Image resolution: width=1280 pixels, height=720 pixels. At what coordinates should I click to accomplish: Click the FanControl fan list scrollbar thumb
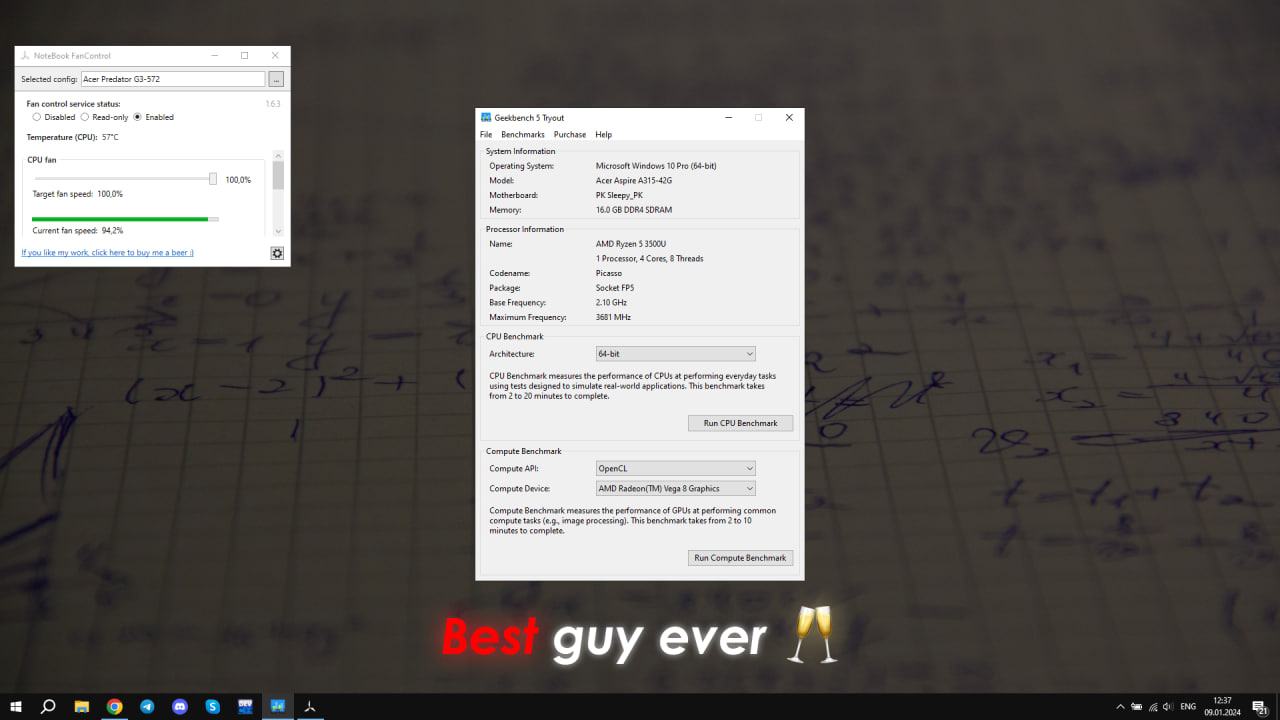(278, 175)
